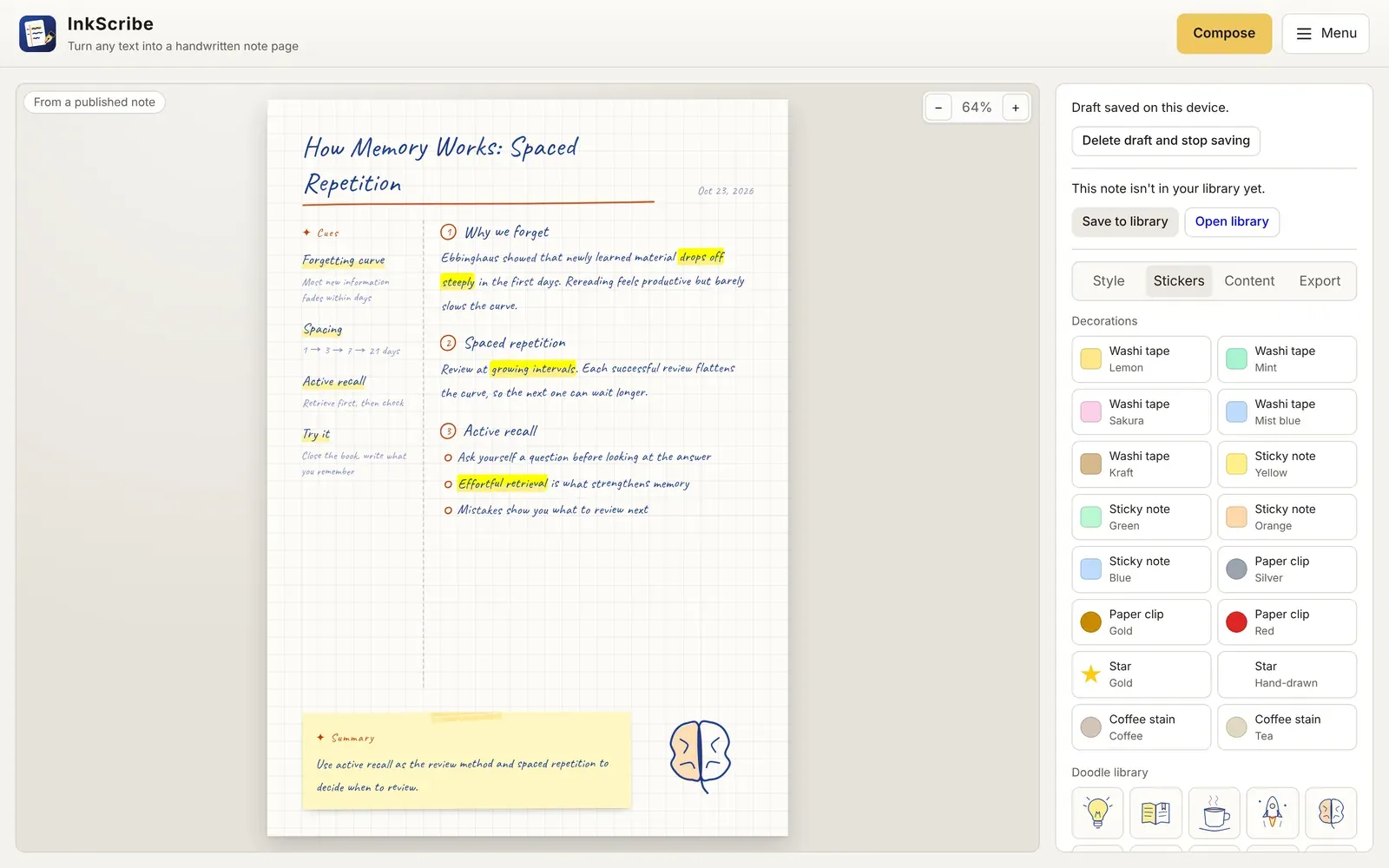Add the Tea coffee stain decoration
Image resolution: width=1389 pixels, height=868 pixels.
pyautogui.click(x=1287, y=727)
